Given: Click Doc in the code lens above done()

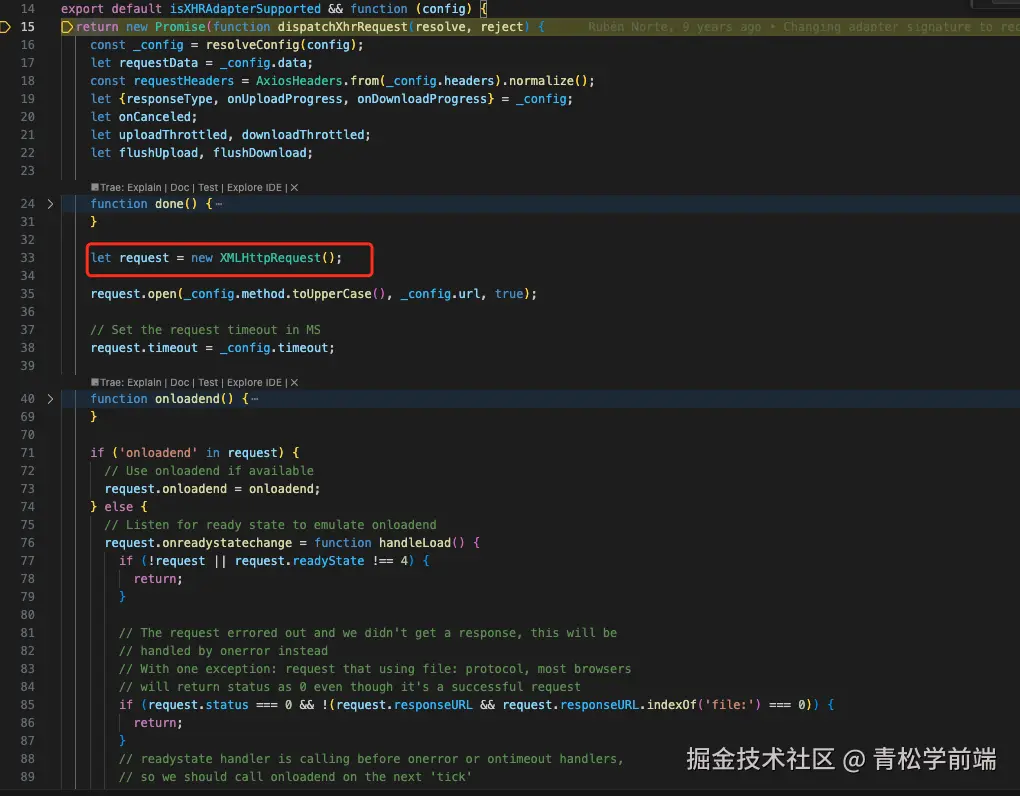Looking at the screenshot, I should [x=180, y=187].
